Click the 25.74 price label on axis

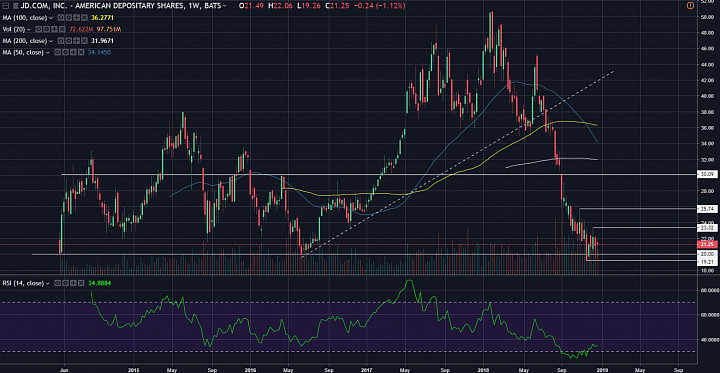(708, 209)
